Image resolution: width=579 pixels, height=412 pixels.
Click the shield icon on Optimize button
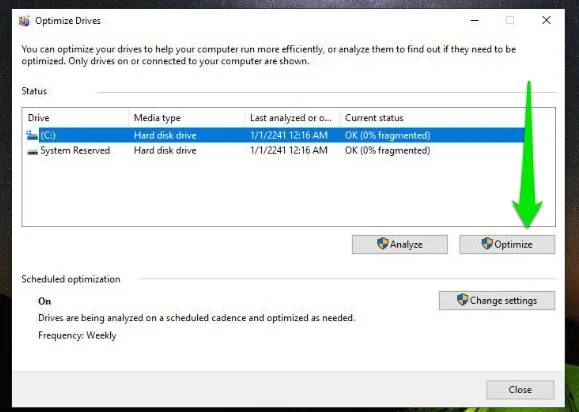coord(487,244)
